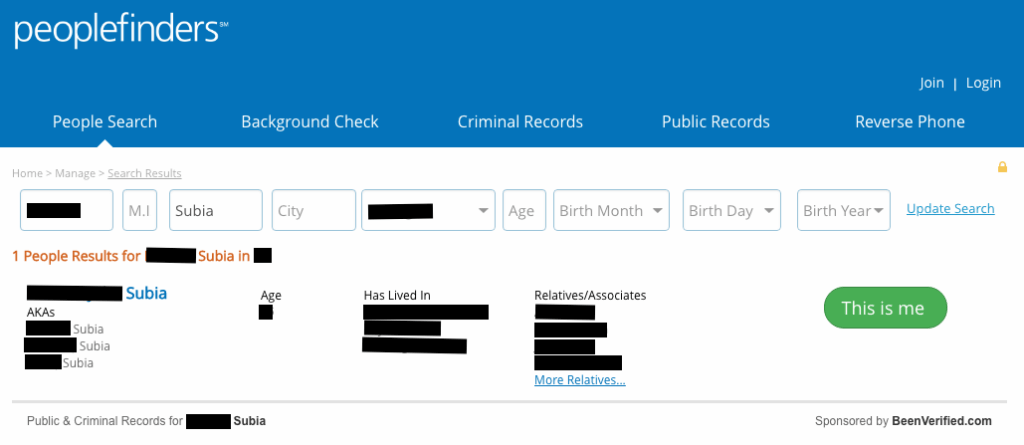Click the gold padlock icon
This screenshot has width=1024, height=445.
click(x=1002, y=167)
